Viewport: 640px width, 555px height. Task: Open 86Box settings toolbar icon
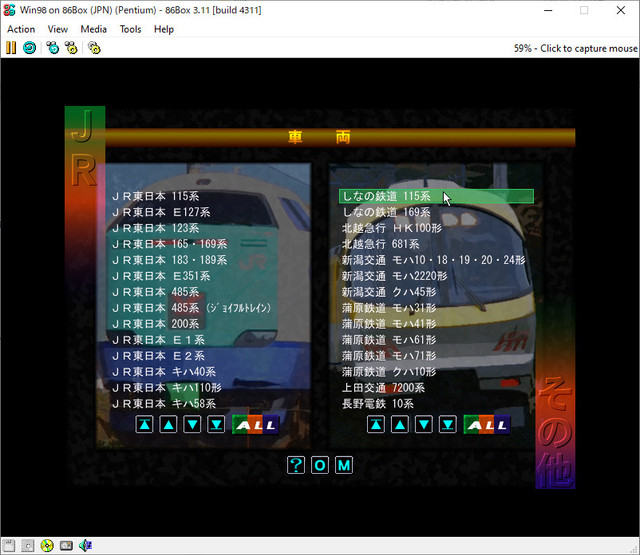[94, 48]
